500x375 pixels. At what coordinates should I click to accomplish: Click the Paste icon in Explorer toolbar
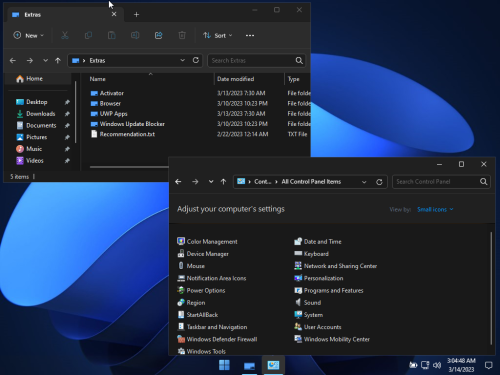[112, 35]
